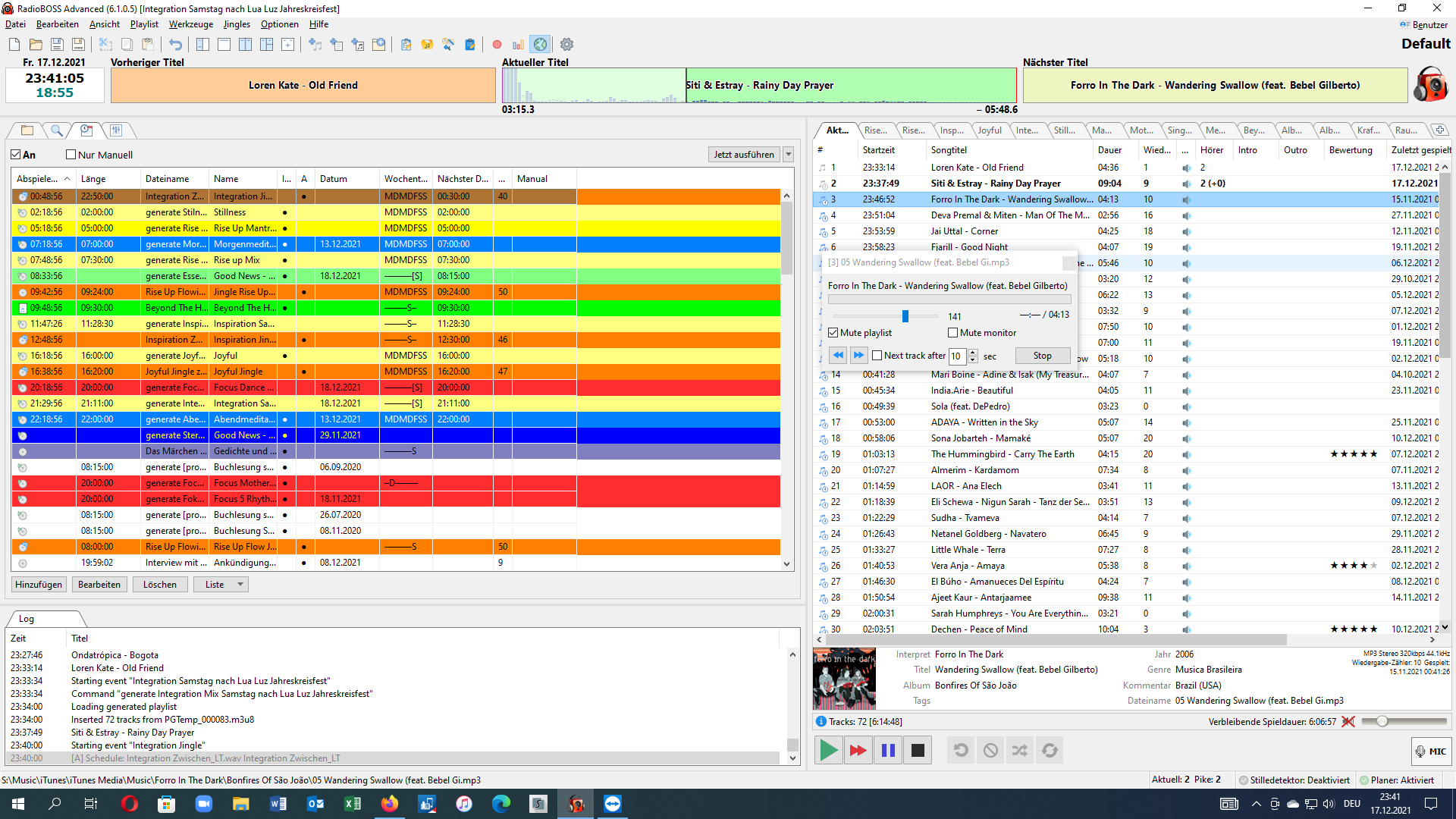Viewport: 1456px width, 819px height.
Task: Toggle shuffle mode in the player controls
Action: pos(1020,751)
